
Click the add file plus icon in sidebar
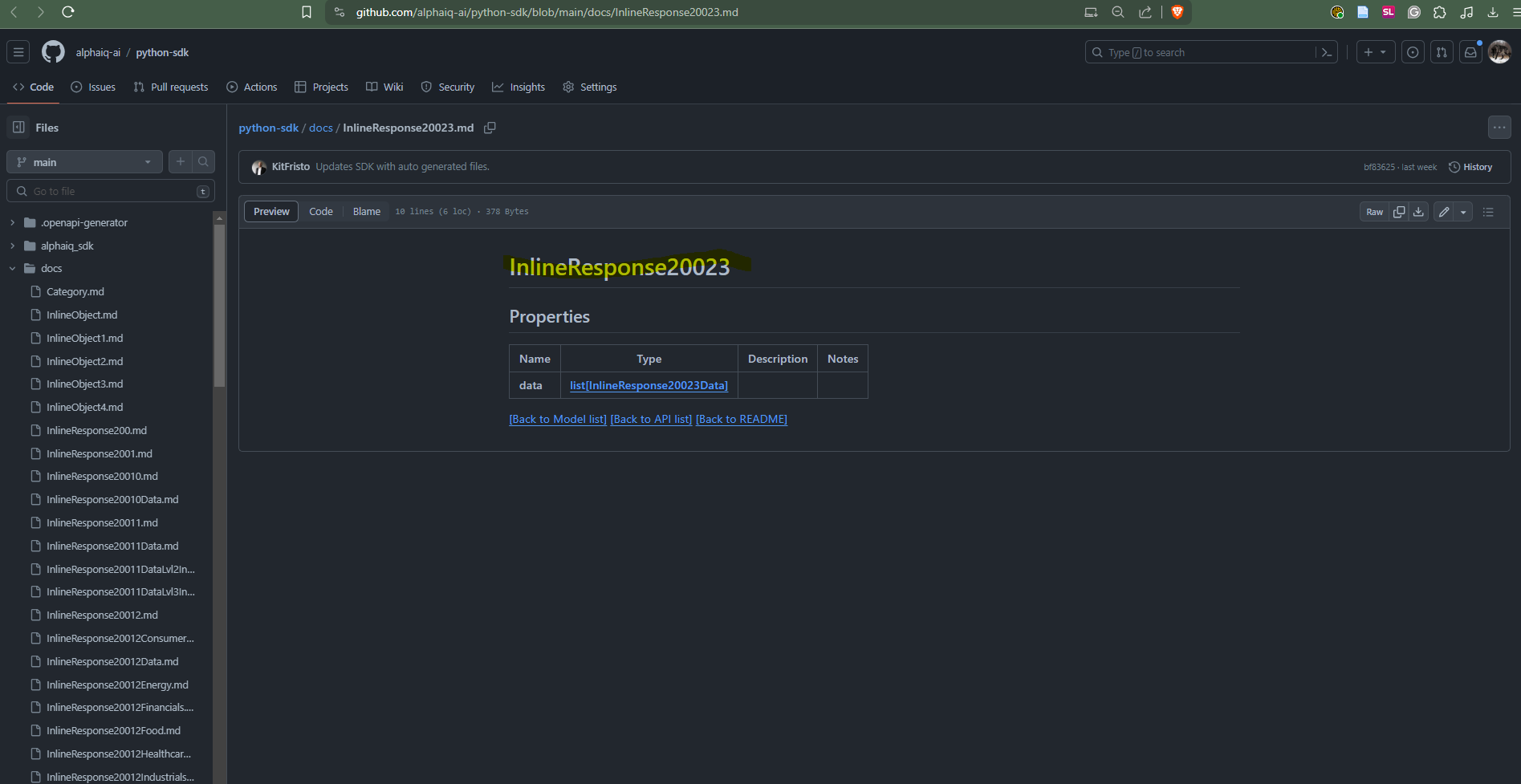[x=181, y=162]
